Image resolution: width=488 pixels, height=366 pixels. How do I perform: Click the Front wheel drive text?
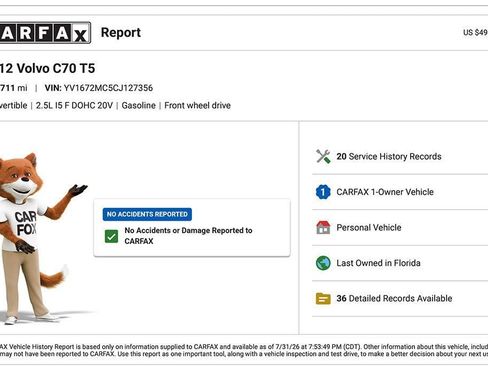tap(197, 105)
